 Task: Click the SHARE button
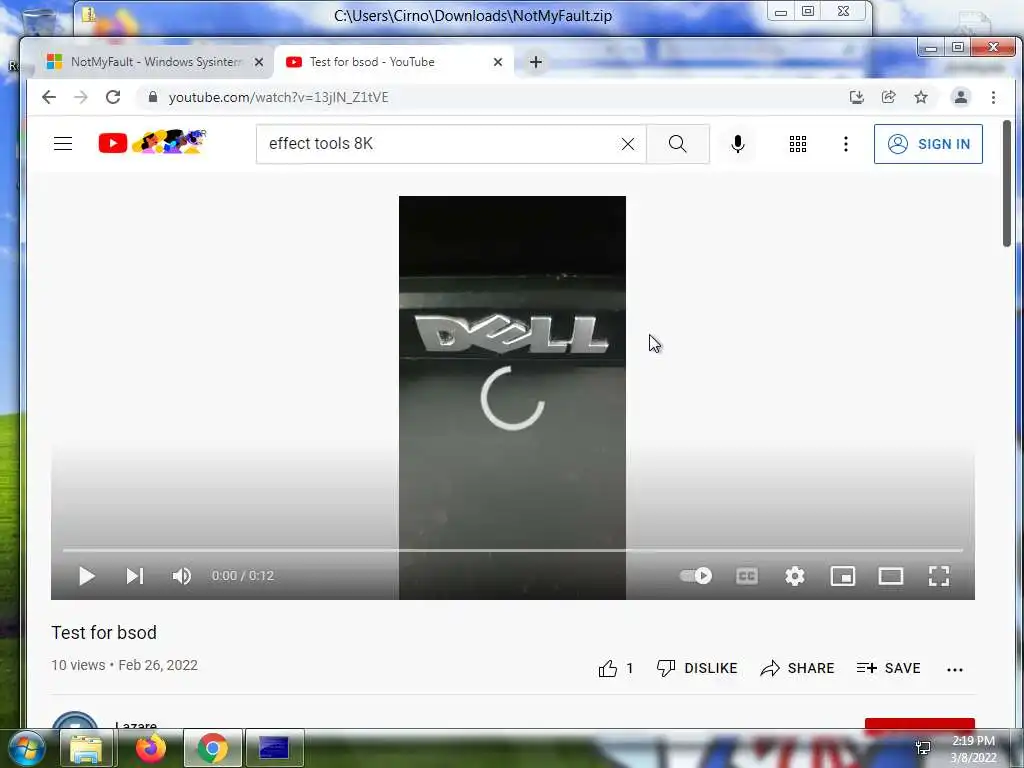[x=797, y=668]
